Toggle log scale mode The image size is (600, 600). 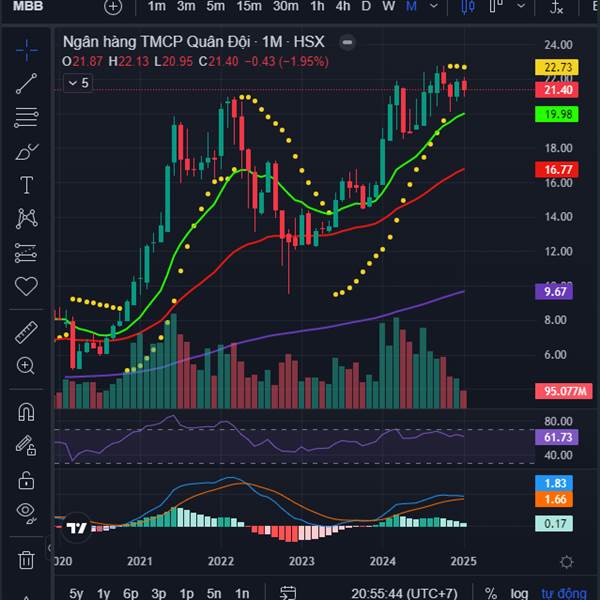519,593
